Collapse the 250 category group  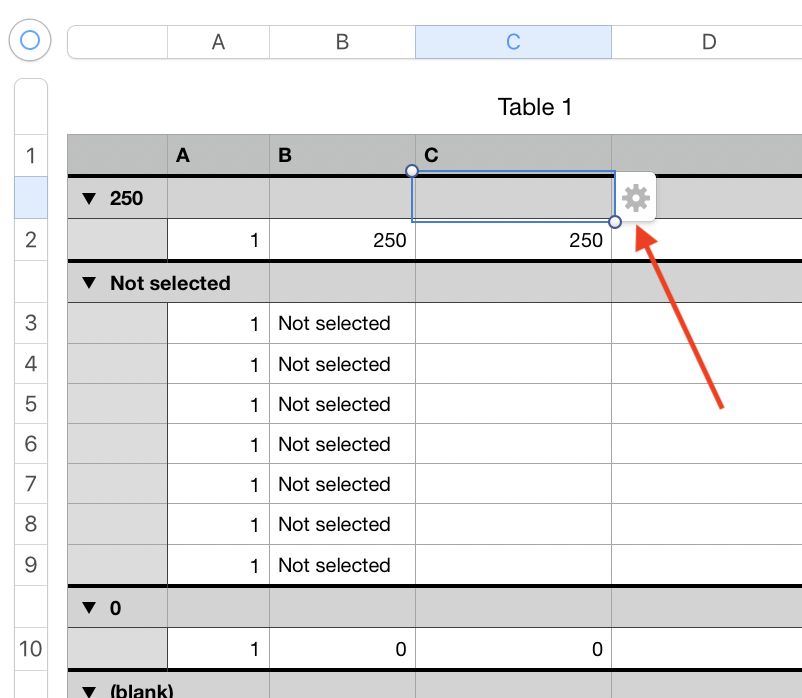tap(90, 199)
